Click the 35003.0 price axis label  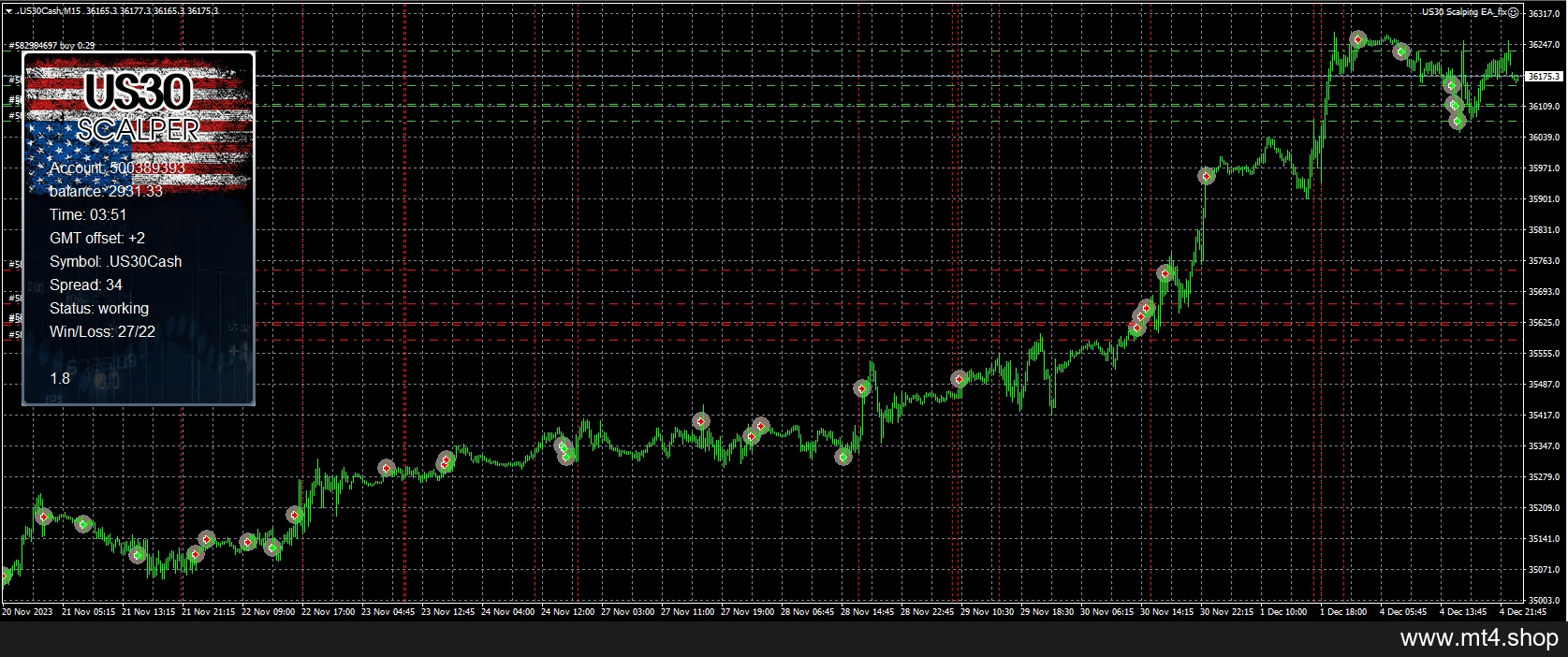coord(1544,600)
